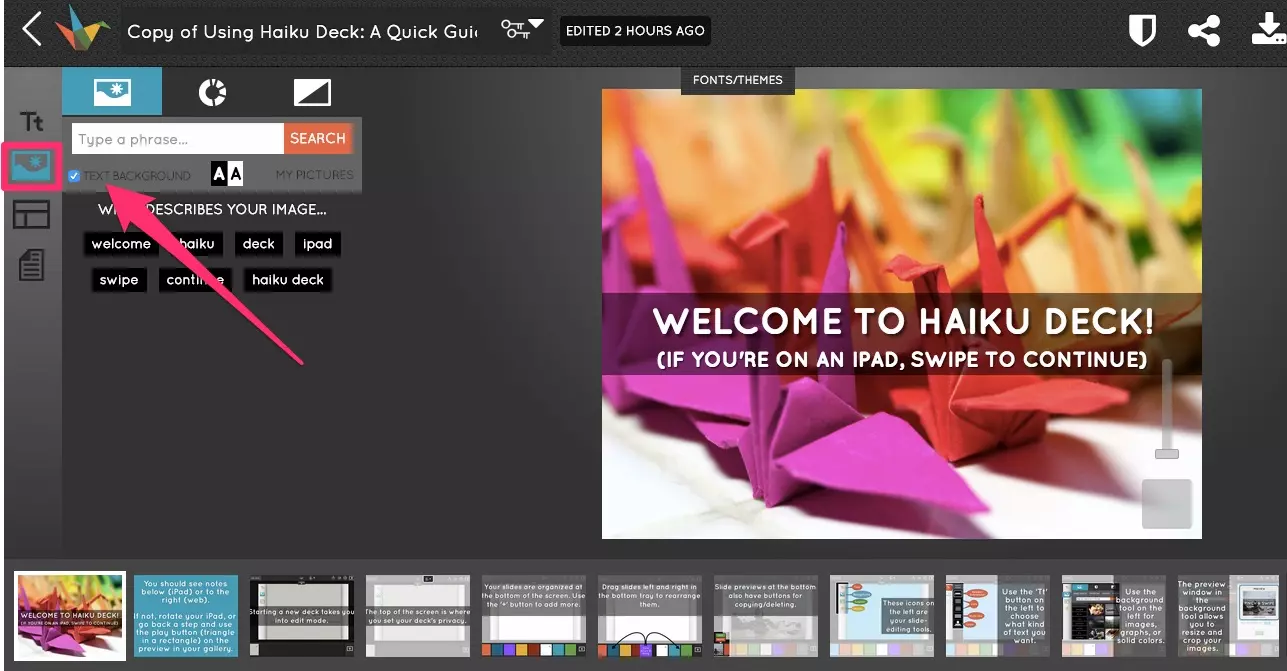1287x671 pixels.
Task: Expand the key privacy dropdown
Action: coord(523,28)
